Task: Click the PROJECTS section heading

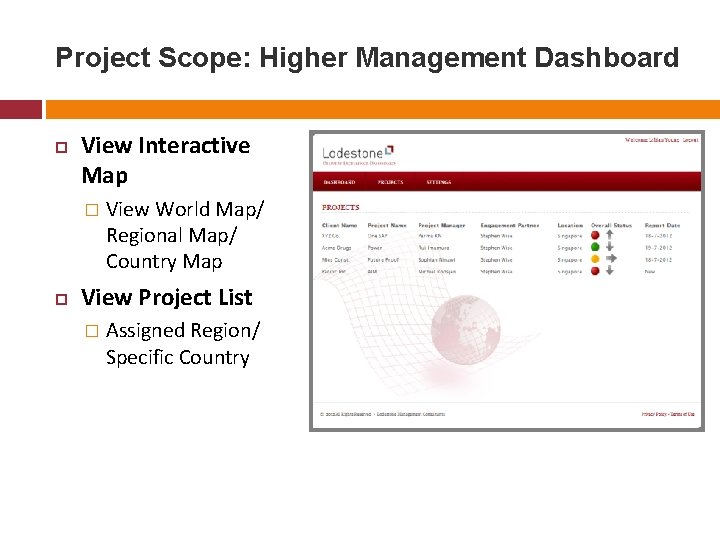Action: point(341,208)
